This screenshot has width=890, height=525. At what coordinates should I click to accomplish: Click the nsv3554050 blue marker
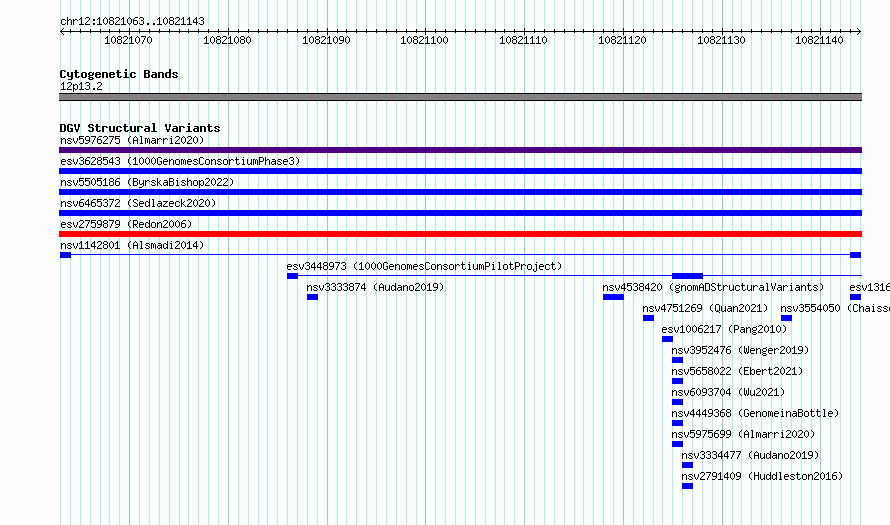[786, 318]
